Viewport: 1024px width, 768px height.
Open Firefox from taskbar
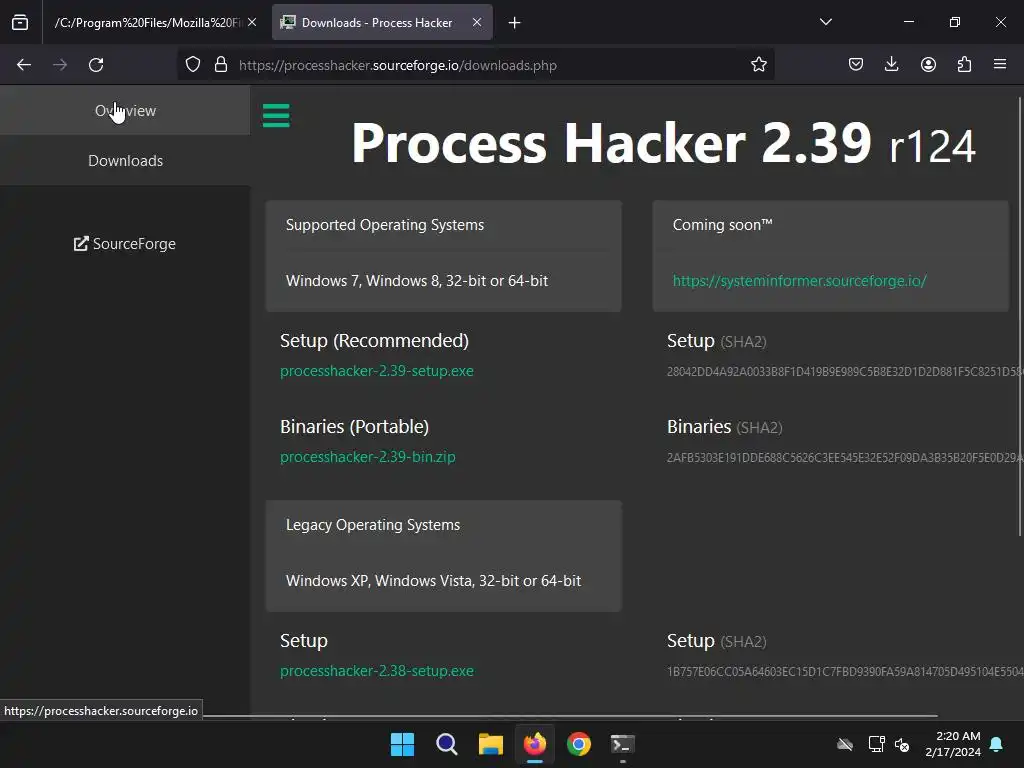pyautogui.click(x=535, y=744)
